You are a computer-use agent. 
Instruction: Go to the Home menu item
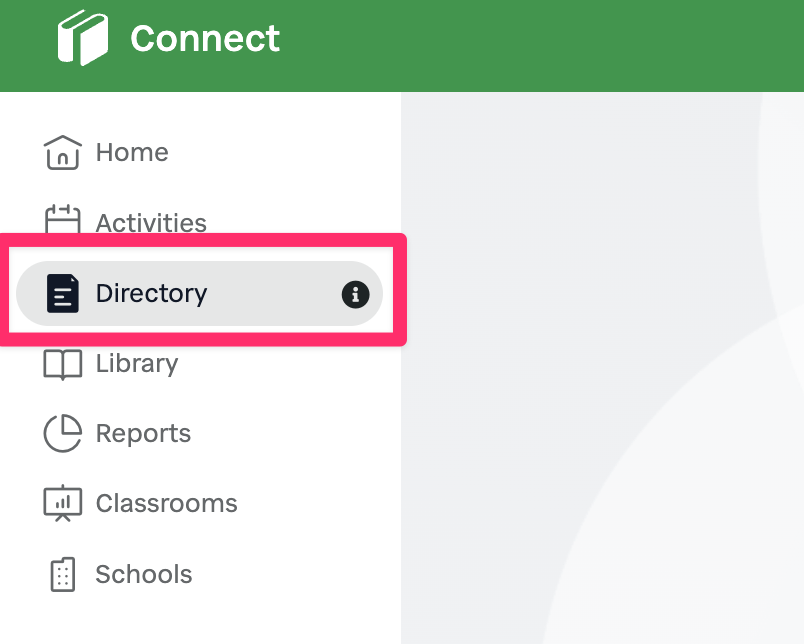point(132,153)
